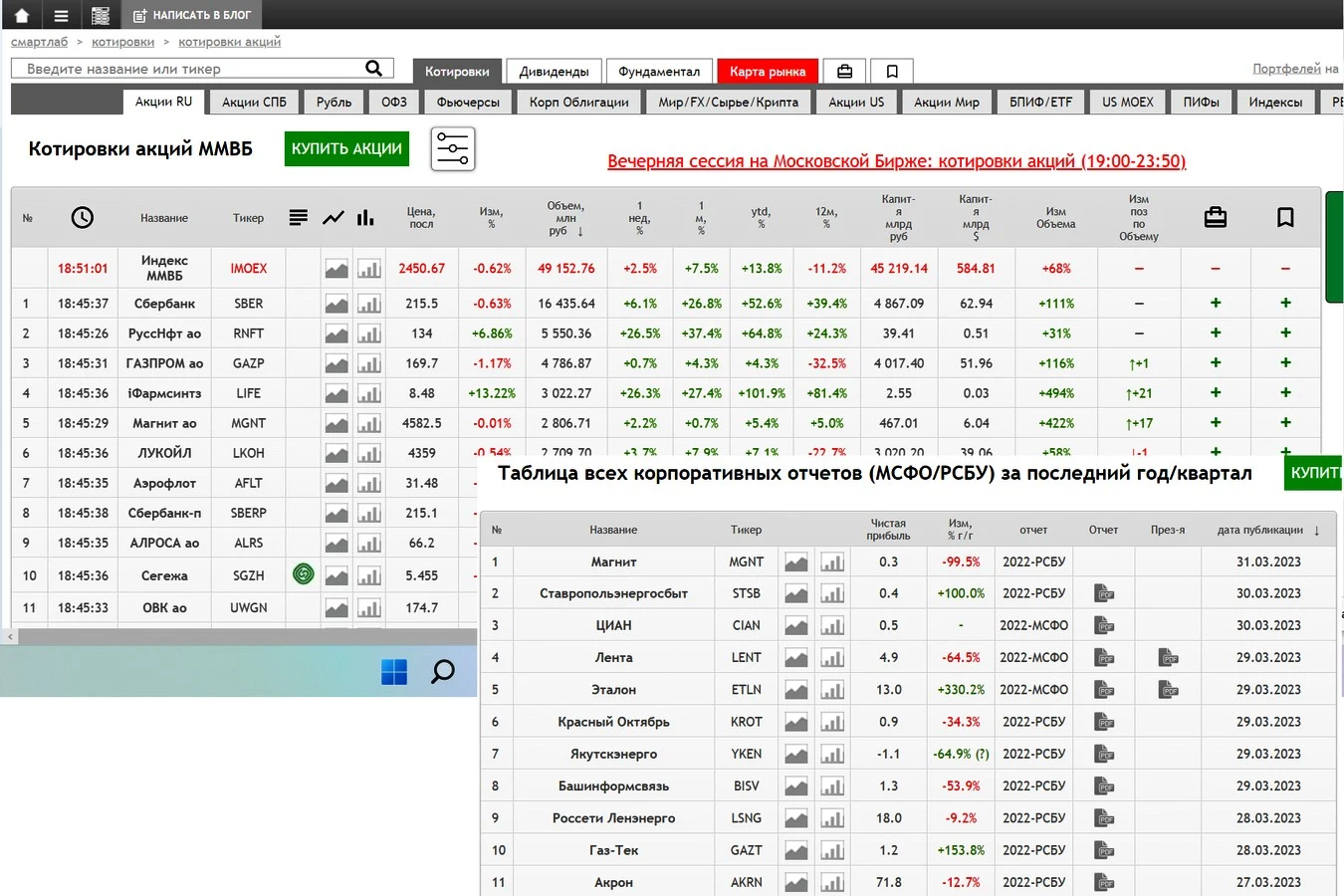1344x896 pixels.
Task: Select the Акции СПБ tab
Action: pyautogui.click(x=254, y=102)
